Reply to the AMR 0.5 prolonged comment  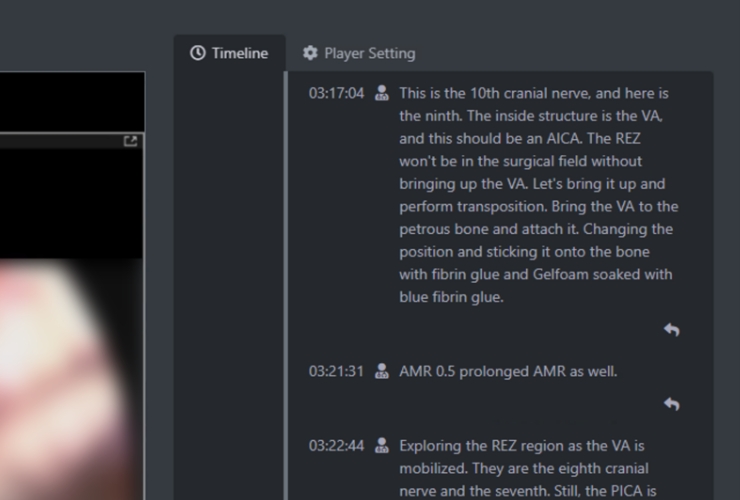coord(671,404)
